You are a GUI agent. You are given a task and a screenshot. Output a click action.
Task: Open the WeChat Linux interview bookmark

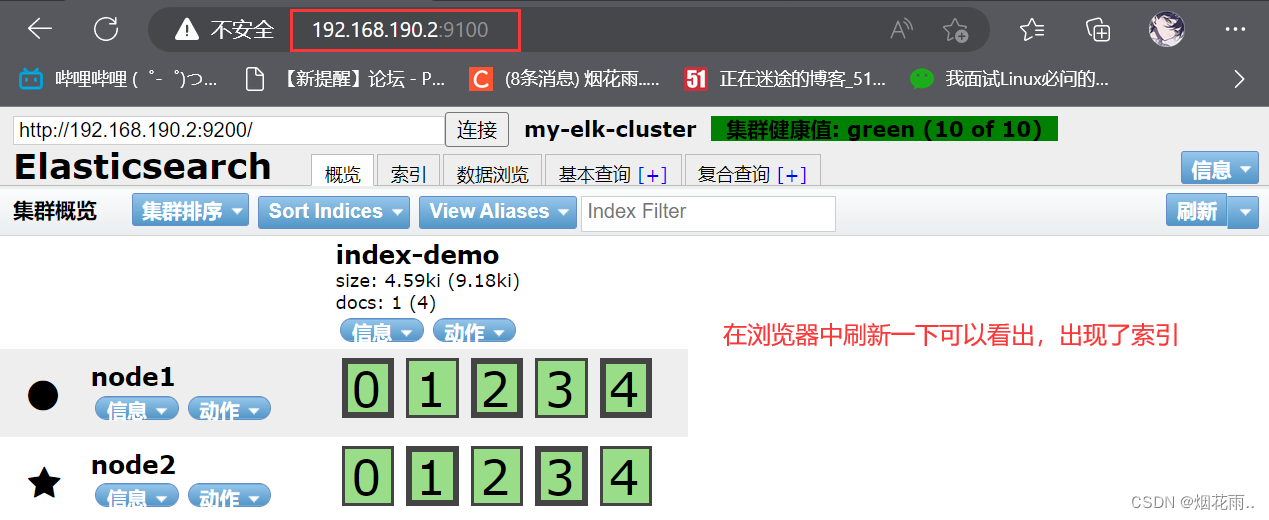[1009, 79]
